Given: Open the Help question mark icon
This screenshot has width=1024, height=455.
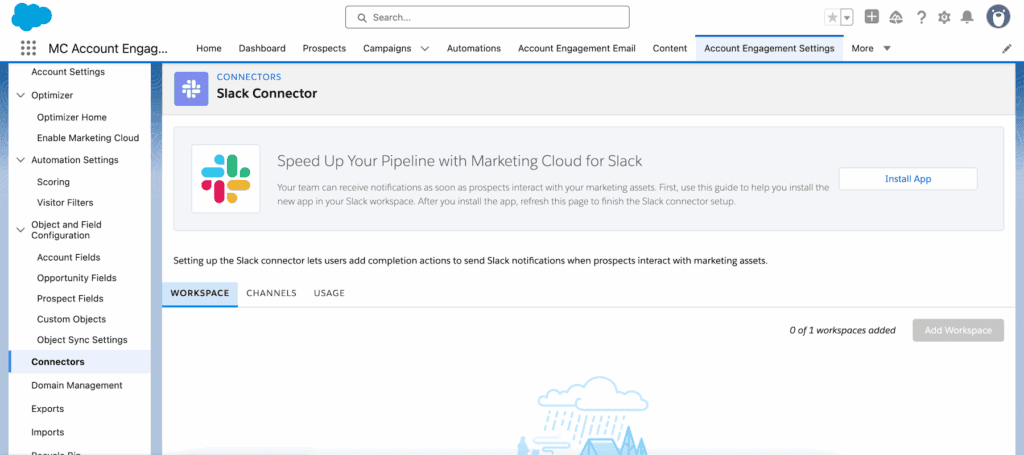Looking at the screenshot, I should tap(921, 18).
